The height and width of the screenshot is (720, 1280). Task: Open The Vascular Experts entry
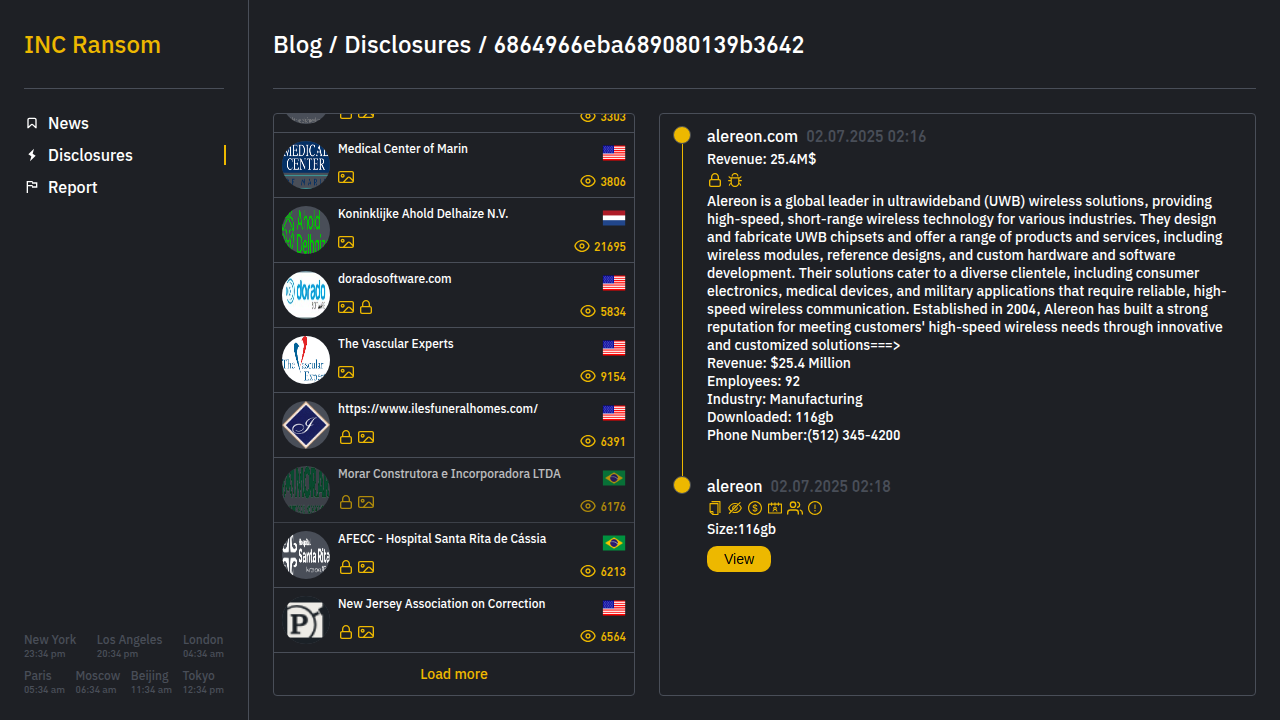tap(454, 360)
